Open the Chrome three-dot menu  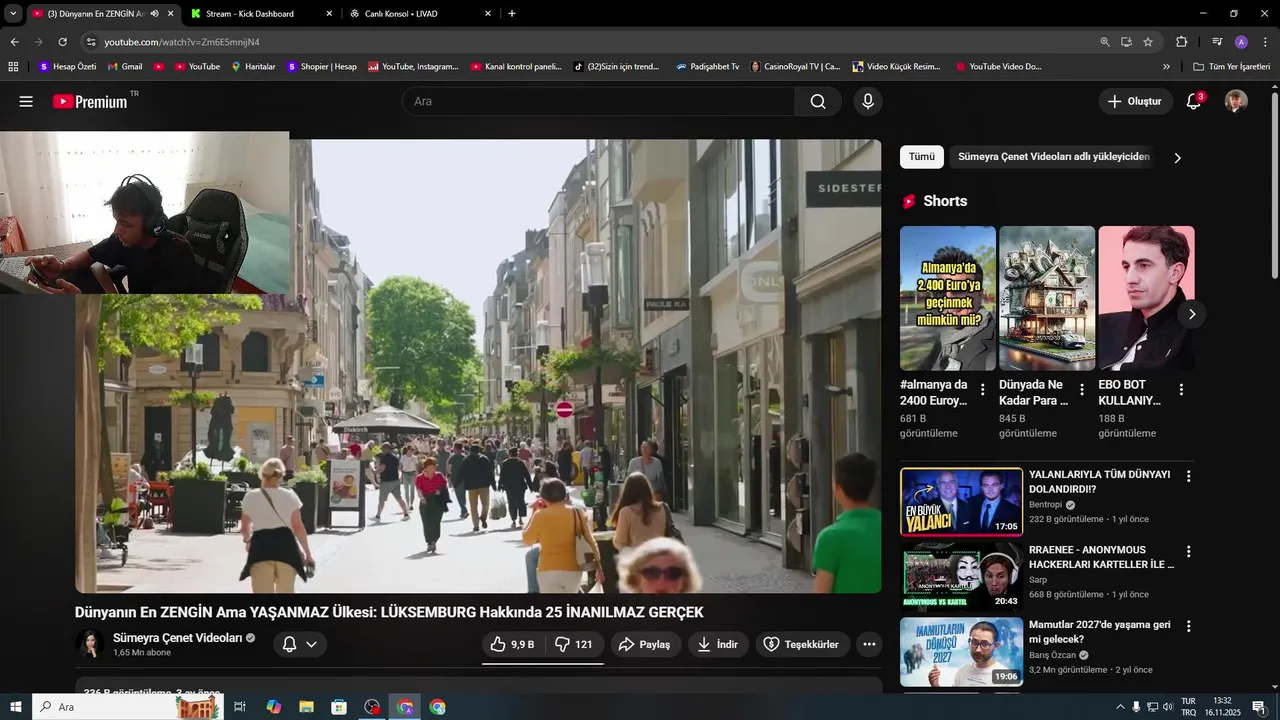pos(1266,42)
